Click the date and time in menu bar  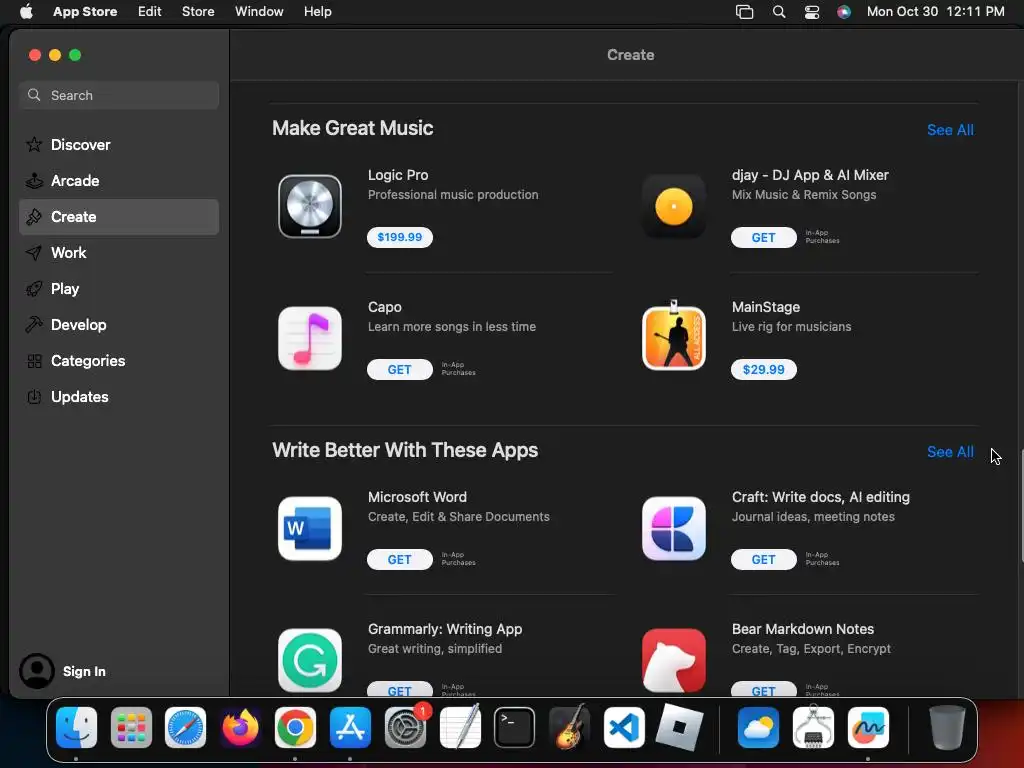point(935,12)
